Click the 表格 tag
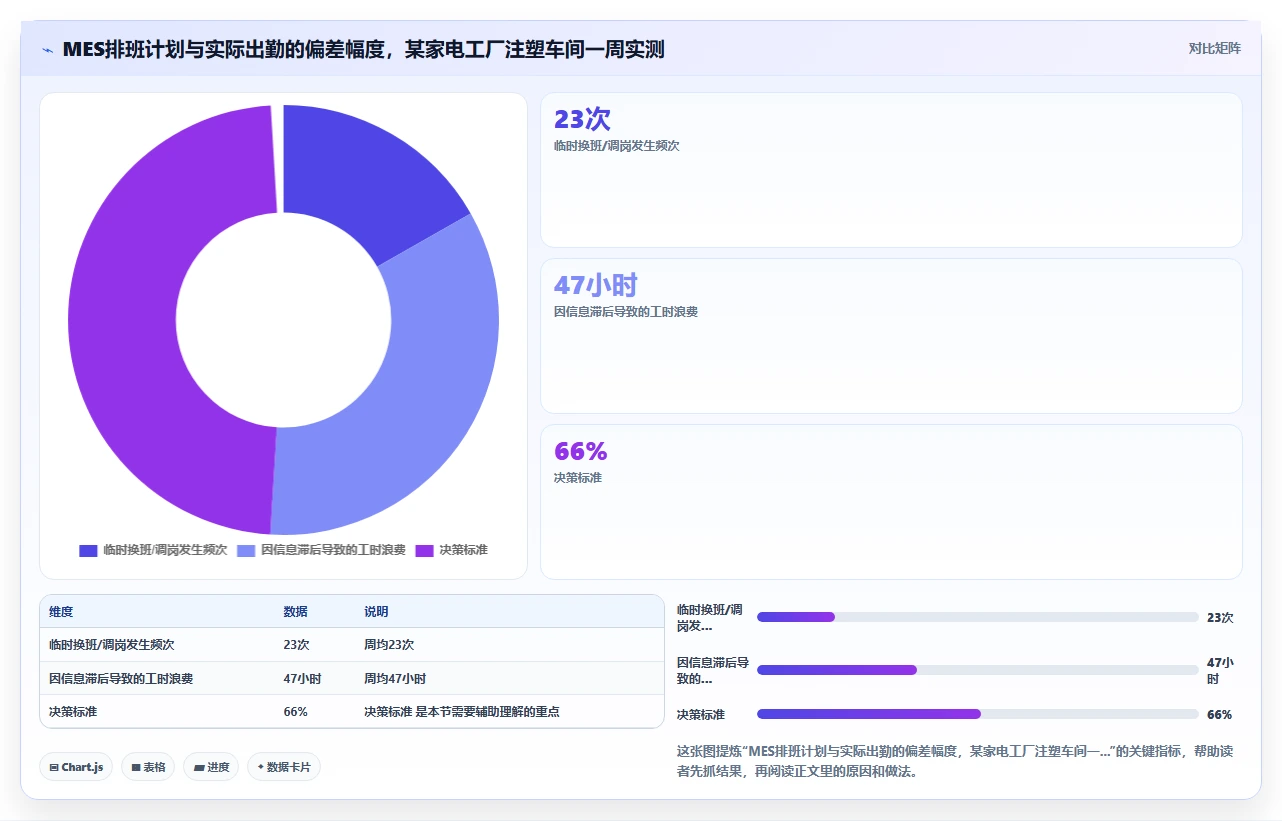This screenshot has height=821, width=1282. pos(148,767)
